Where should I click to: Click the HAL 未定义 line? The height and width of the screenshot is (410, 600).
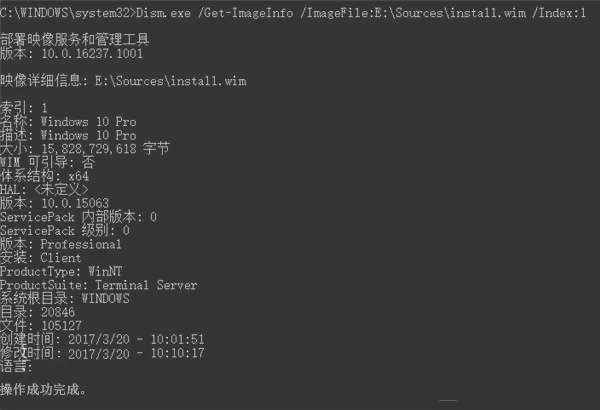pyautogui.click(x=44, y=189)
